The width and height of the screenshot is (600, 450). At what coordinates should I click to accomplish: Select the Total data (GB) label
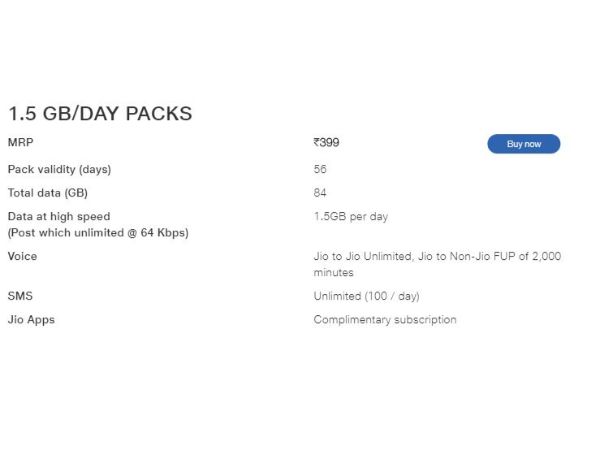click(48, 193)
